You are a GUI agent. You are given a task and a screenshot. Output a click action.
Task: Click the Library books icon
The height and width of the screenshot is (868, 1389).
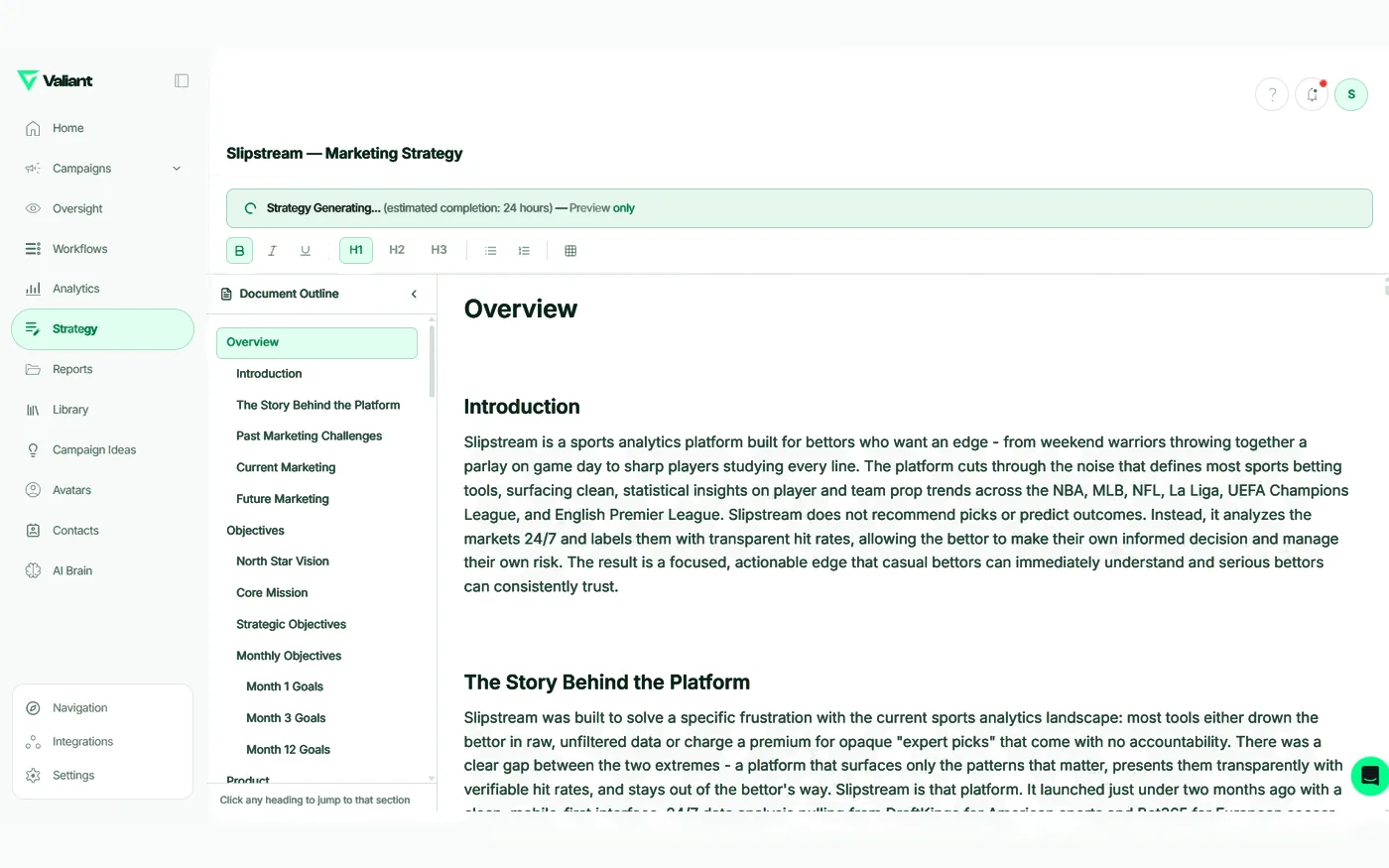pos(33,410)
